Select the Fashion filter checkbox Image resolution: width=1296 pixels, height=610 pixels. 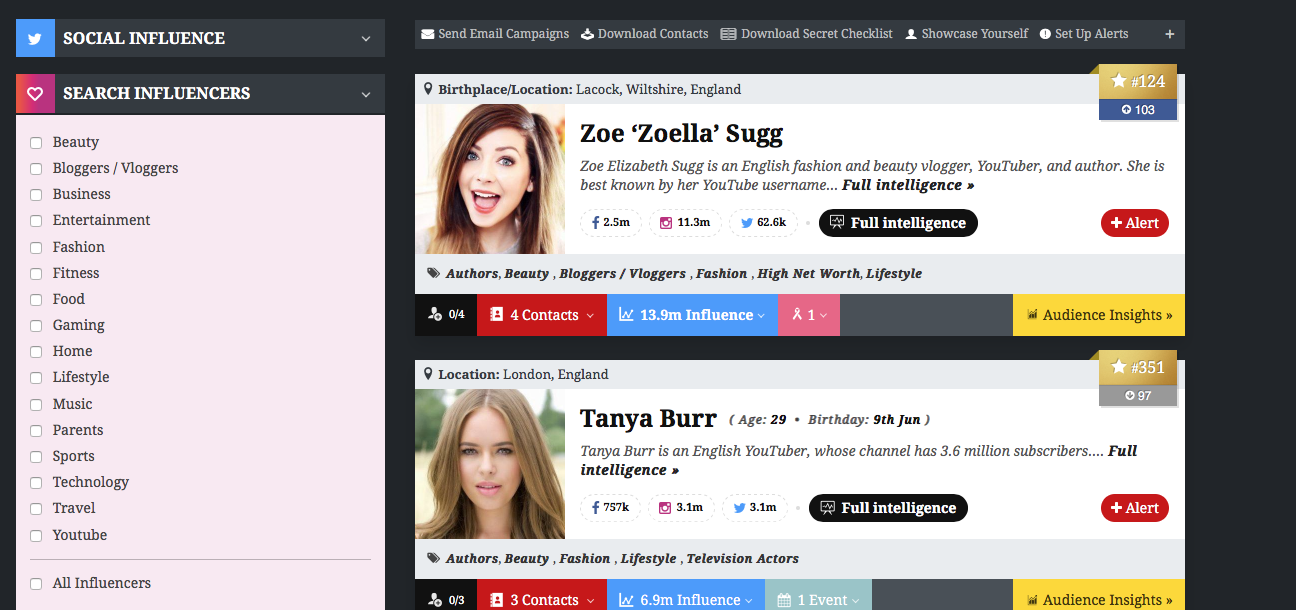coord(36,248)
